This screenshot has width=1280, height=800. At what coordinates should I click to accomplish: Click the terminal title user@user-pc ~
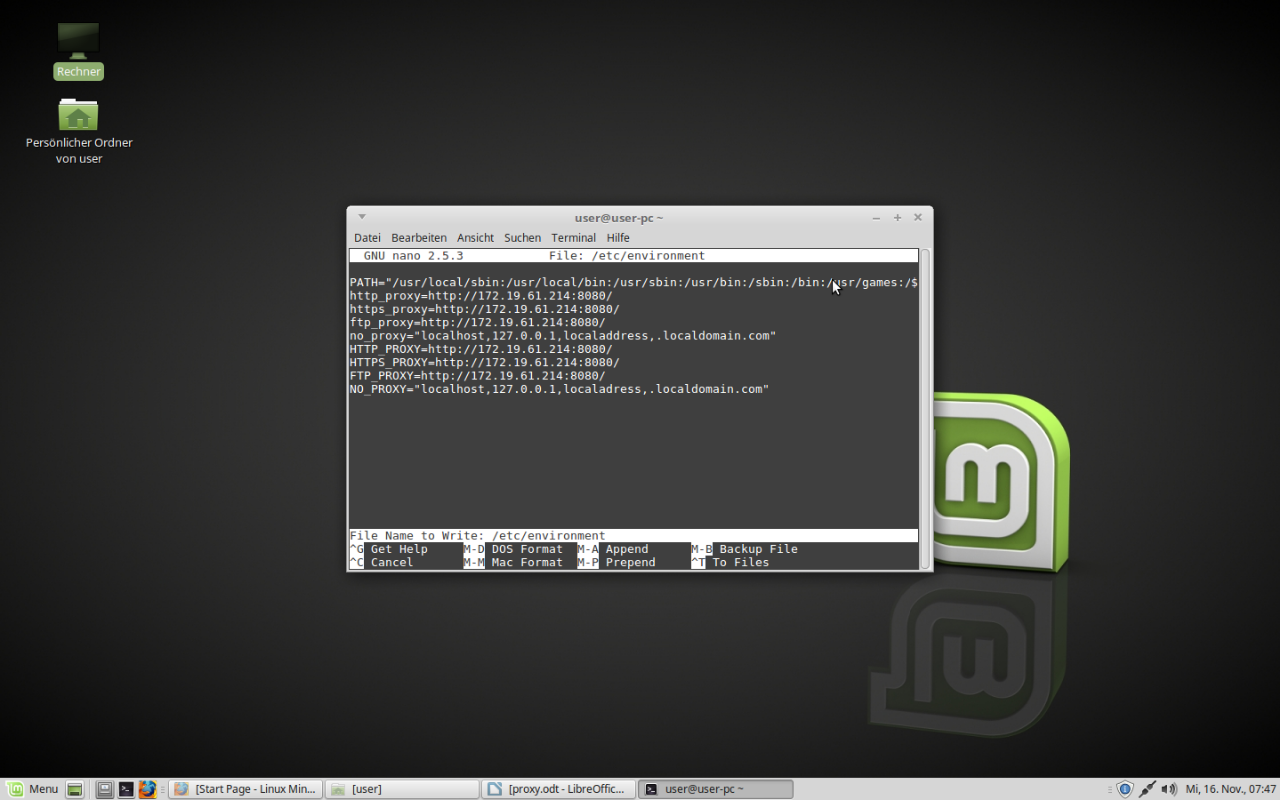pyautogui.click(x=619, y=218)
